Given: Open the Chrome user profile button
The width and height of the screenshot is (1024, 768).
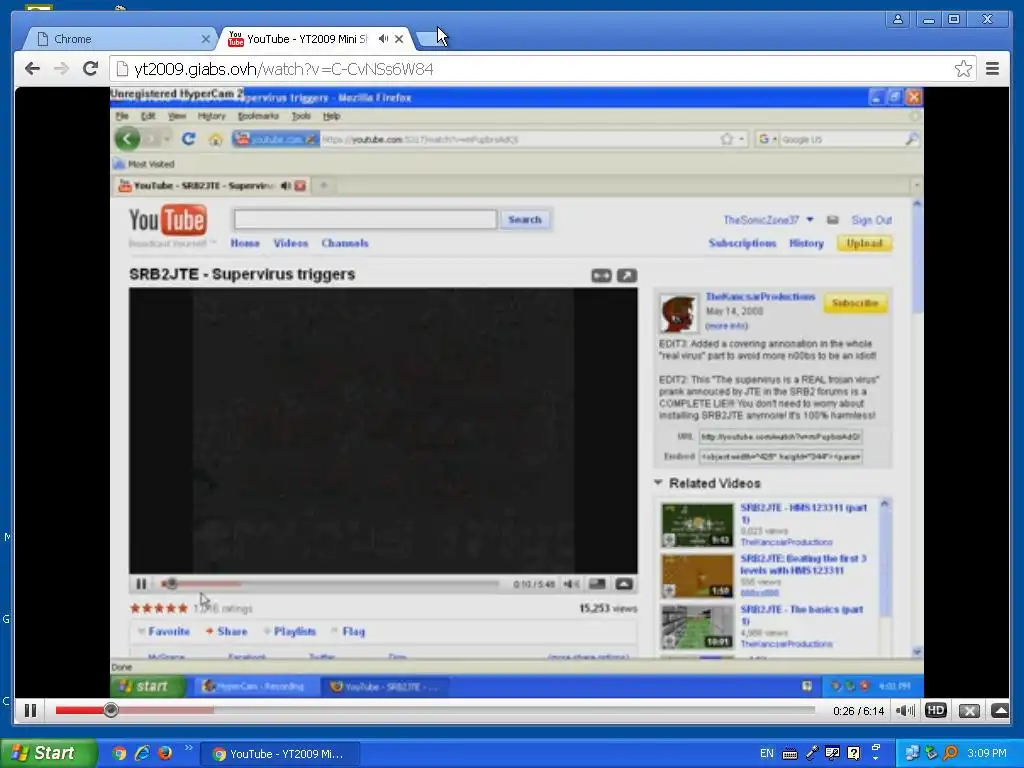Looking at the screenshot, I should point(898,20).
